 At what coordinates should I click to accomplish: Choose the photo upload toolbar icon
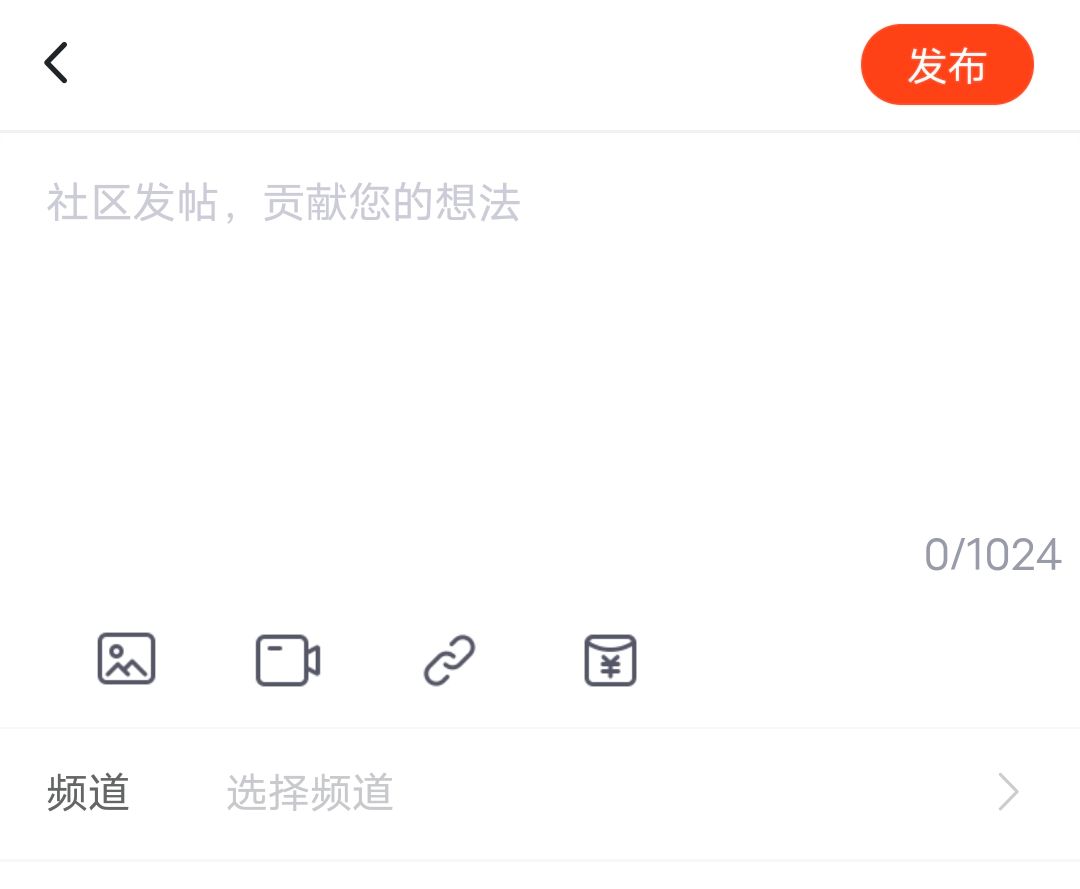[126, 658]
